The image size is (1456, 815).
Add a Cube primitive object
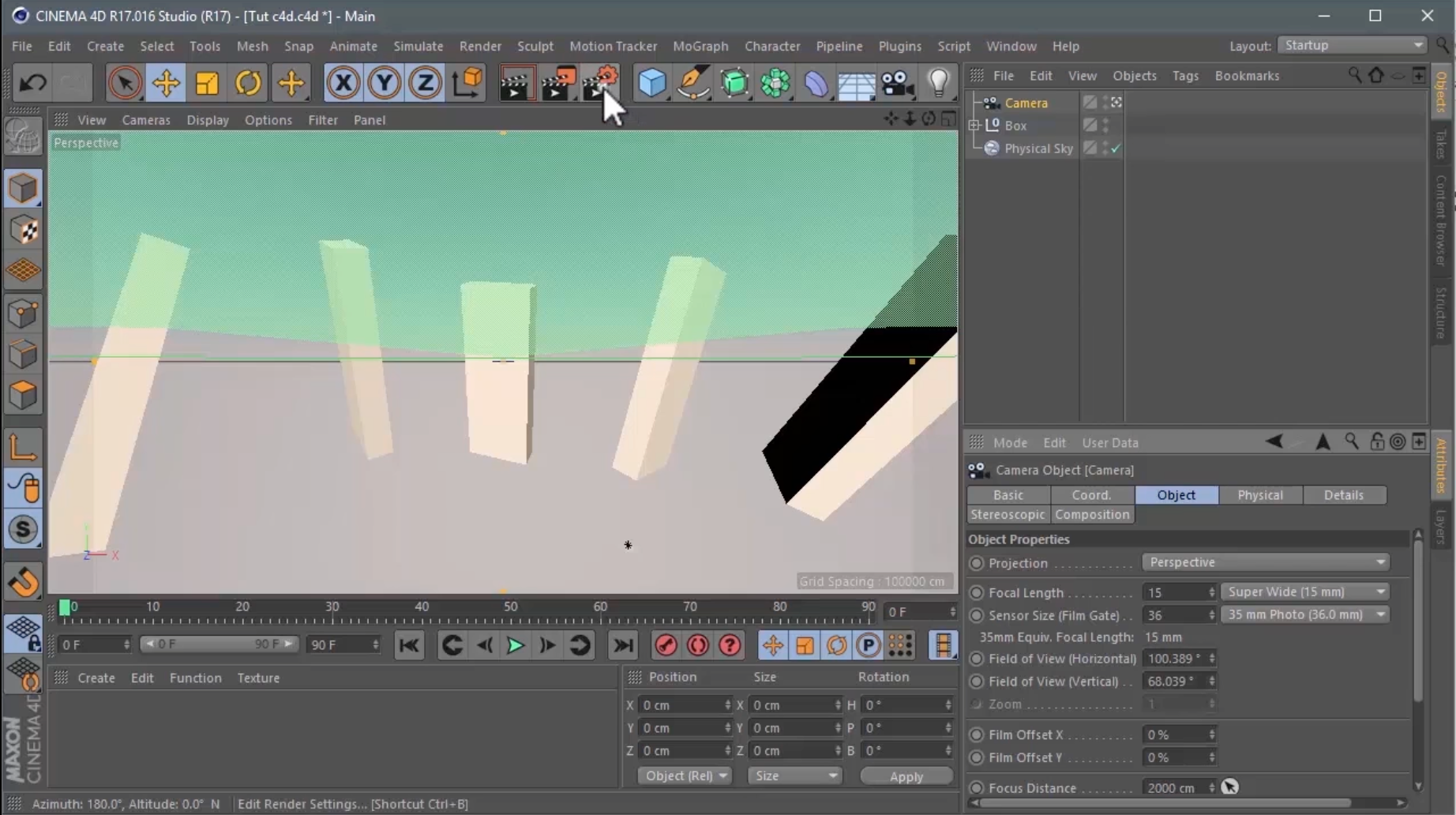point(652,82)
